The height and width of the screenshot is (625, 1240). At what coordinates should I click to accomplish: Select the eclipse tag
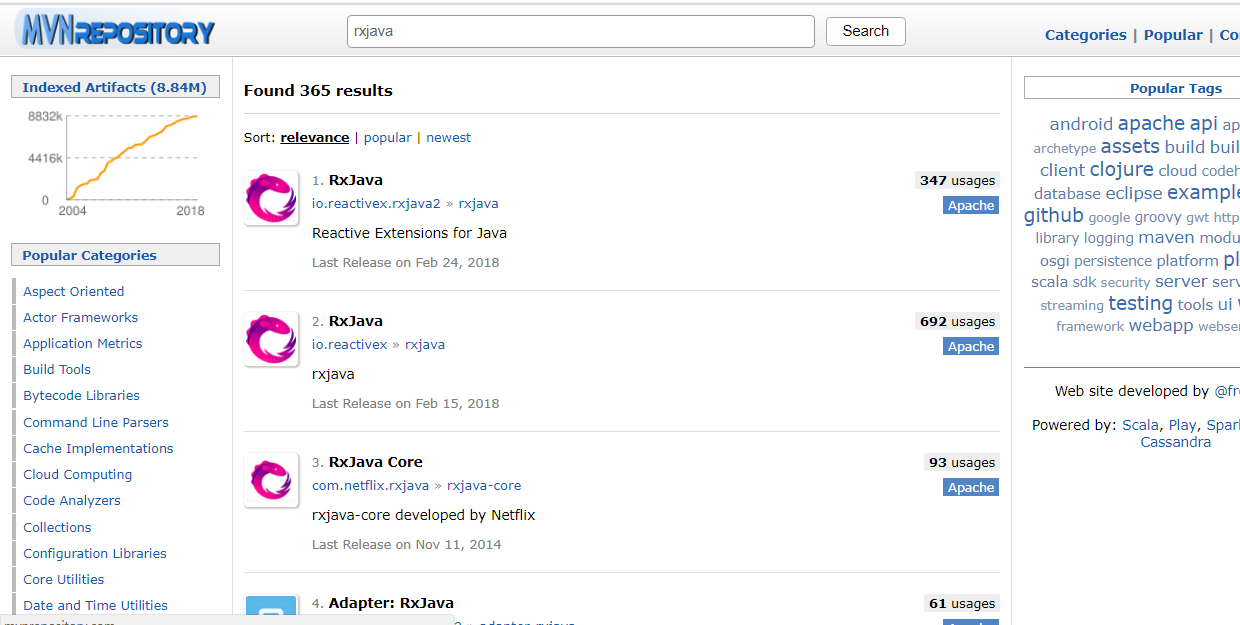click(x=1134, y=193)
